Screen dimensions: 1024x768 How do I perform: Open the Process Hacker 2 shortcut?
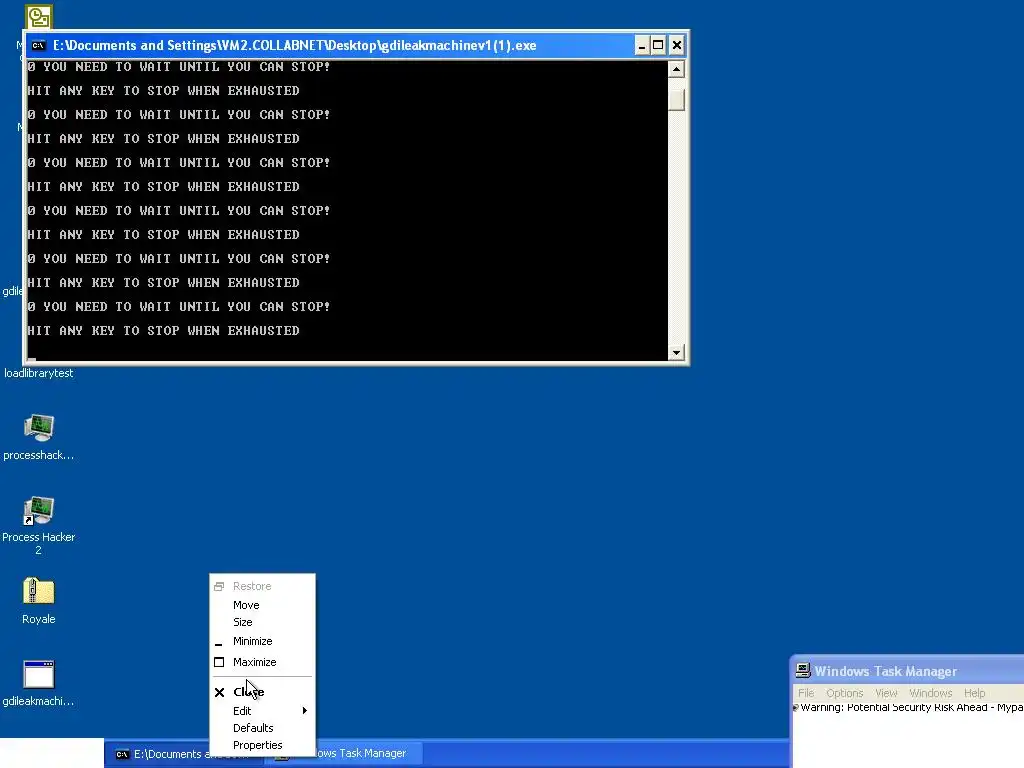pyautogui.click(x=39, y=510)
